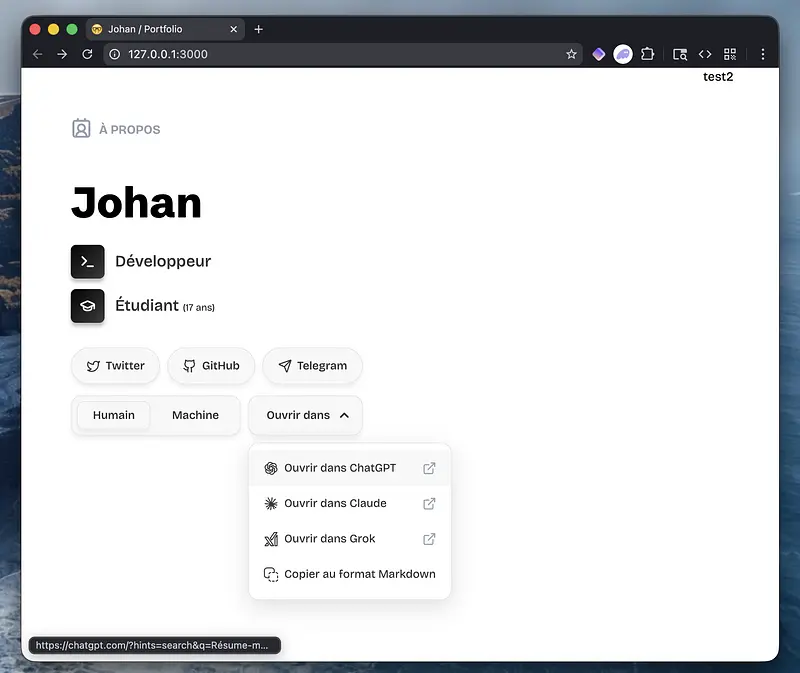Open the Twitter profile link
Viewport: 800px width, 673px height.
[115, 366]
